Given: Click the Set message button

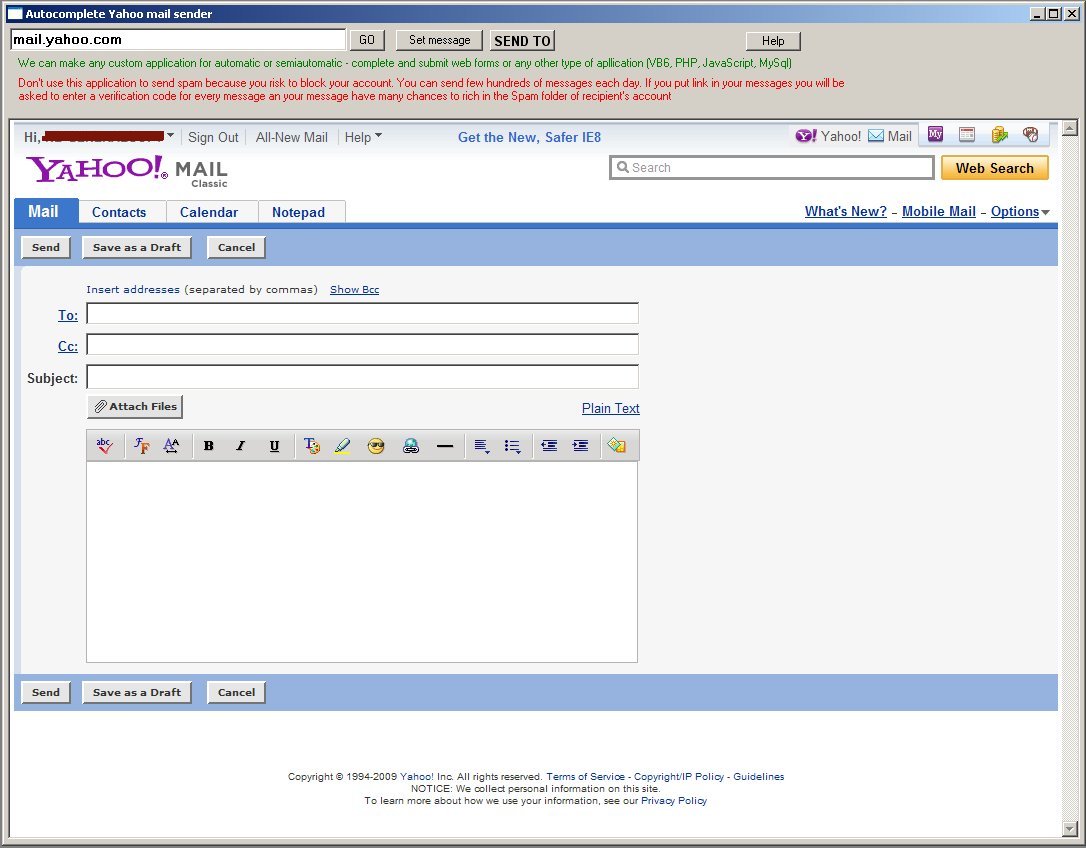Looking at the screenshot, I should [439, 40].
